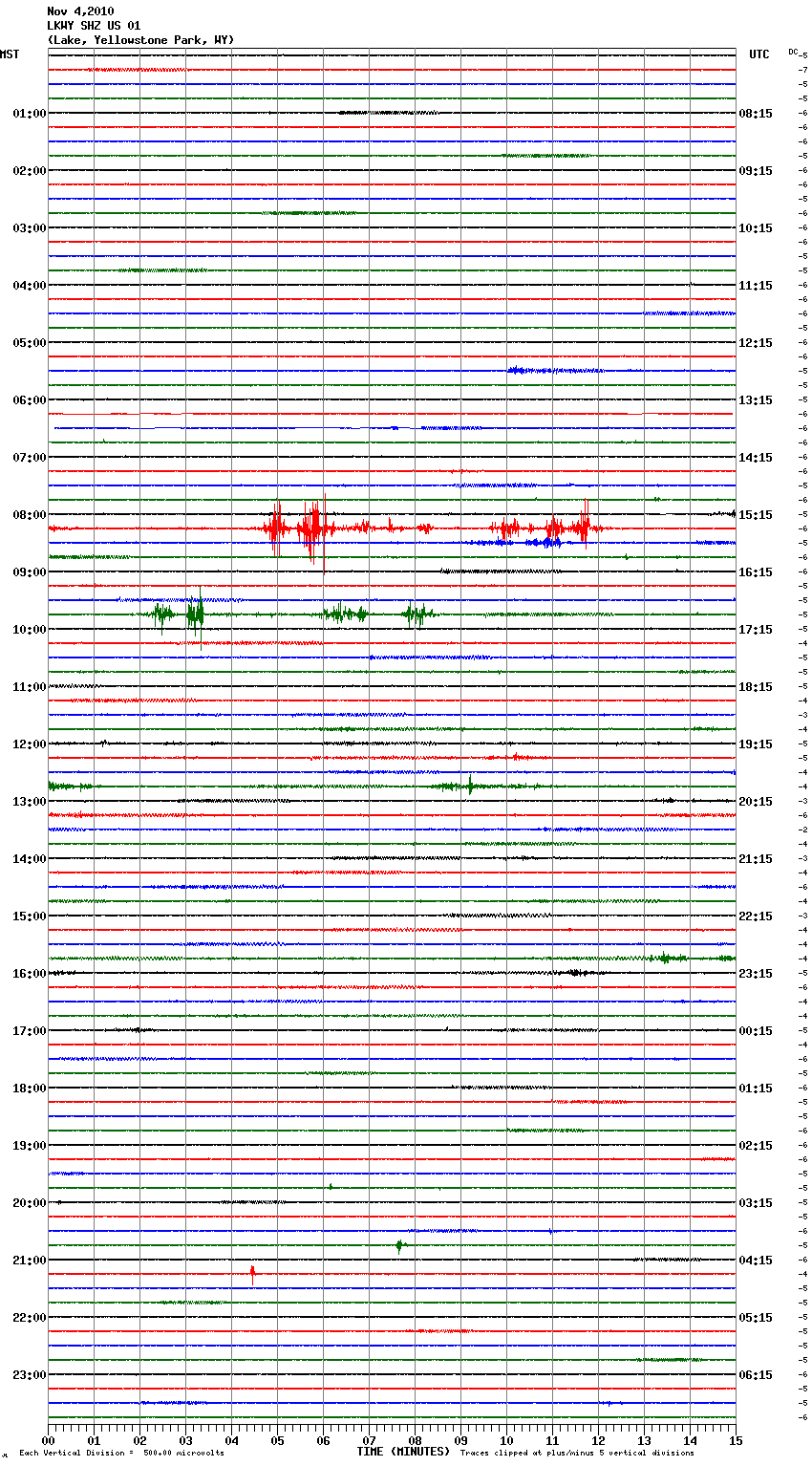Click the MST timezone label
The image size is (812, 1466).
(10, 54)
